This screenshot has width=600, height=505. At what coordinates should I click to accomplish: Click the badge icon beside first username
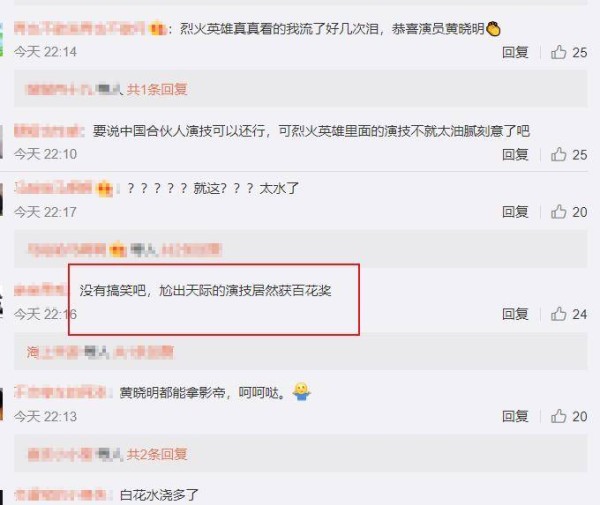pos(157,29)
